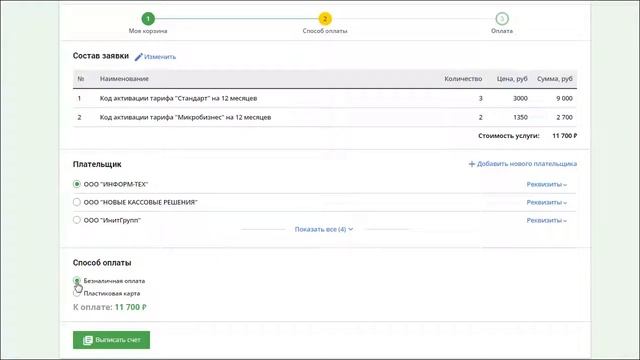Click the 'Стоимость услуги' total '11 700 ₽'
Screen dimensions: 640x360
565,136
